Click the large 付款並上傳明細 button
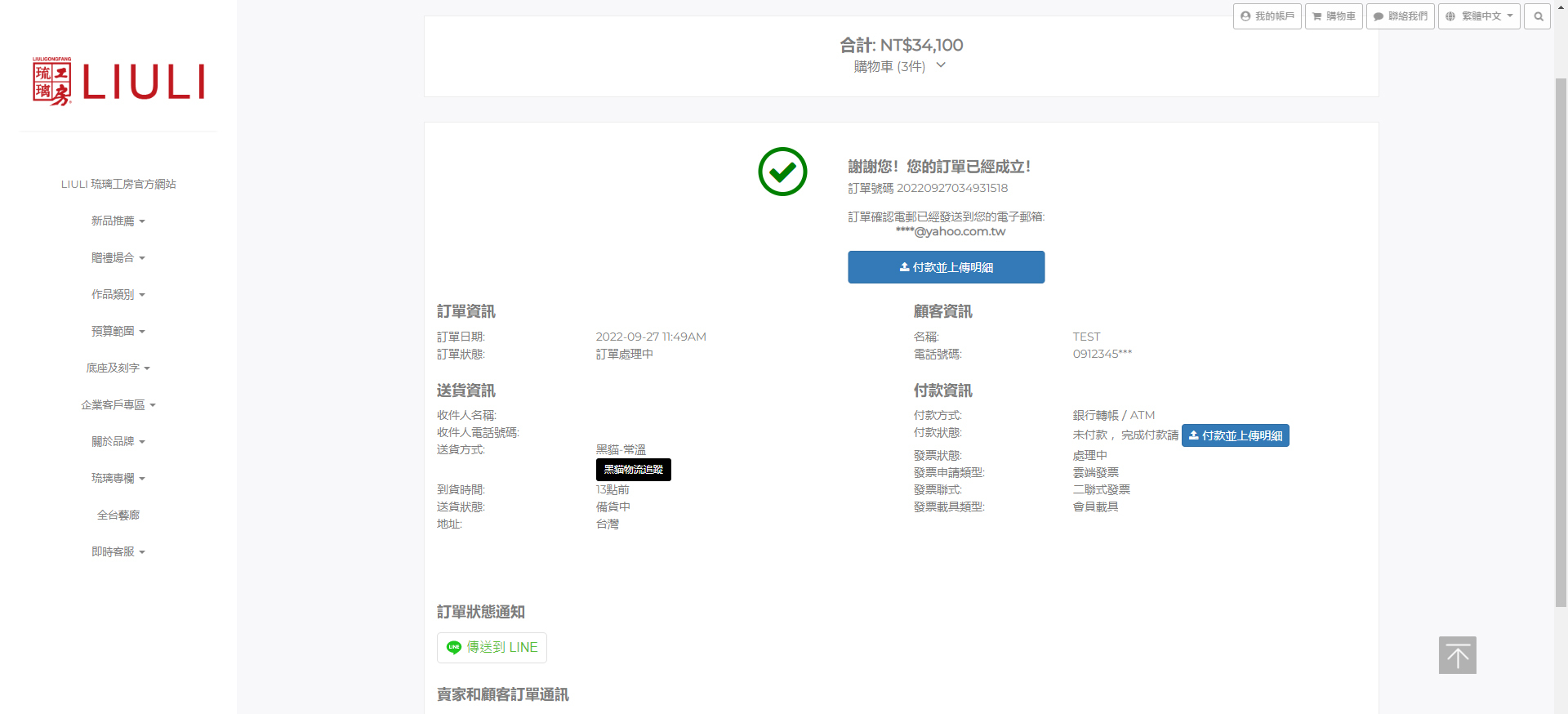The image size is (1568, 714). tap(946, 267)
